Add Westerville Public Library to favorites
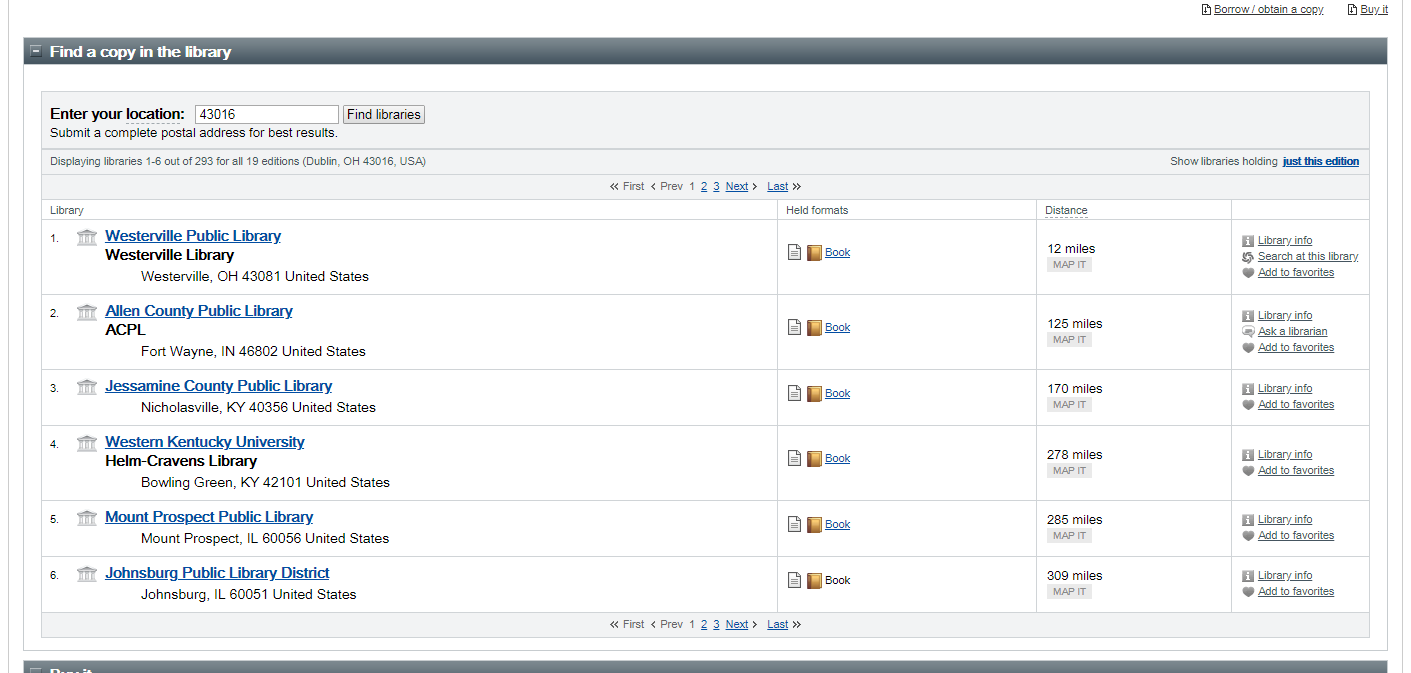This screenshot has height=673, width=1411. pyautogui.click(x=1296, y=272)
